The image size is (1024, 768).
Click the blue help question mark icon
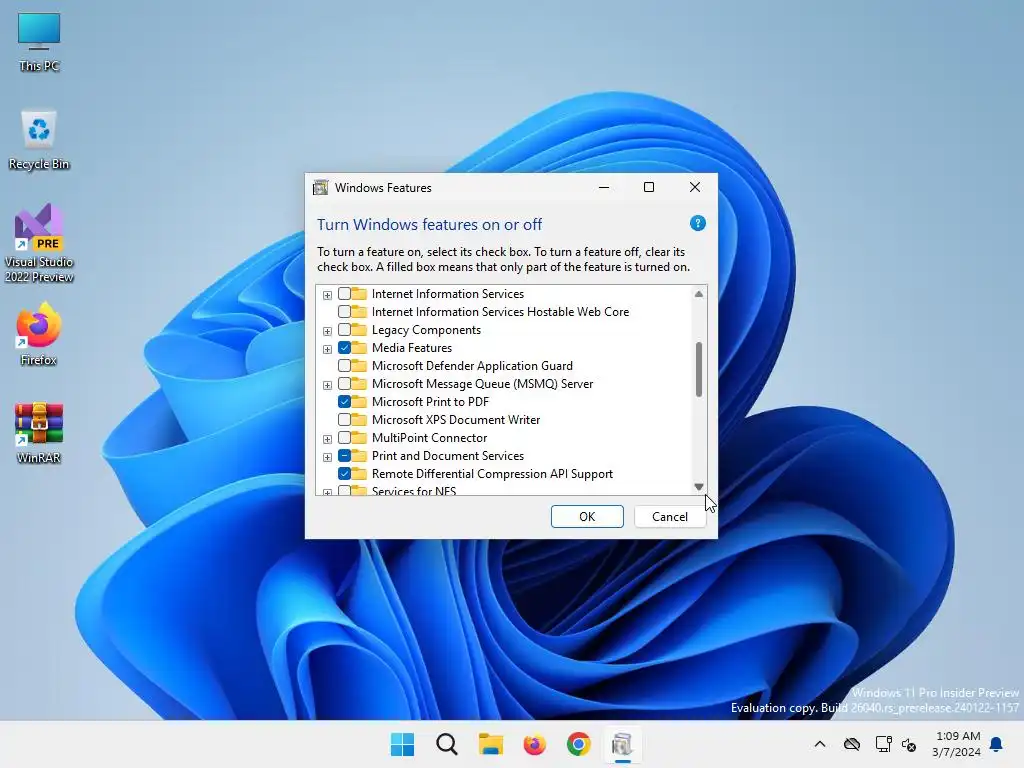pos(697,223)
